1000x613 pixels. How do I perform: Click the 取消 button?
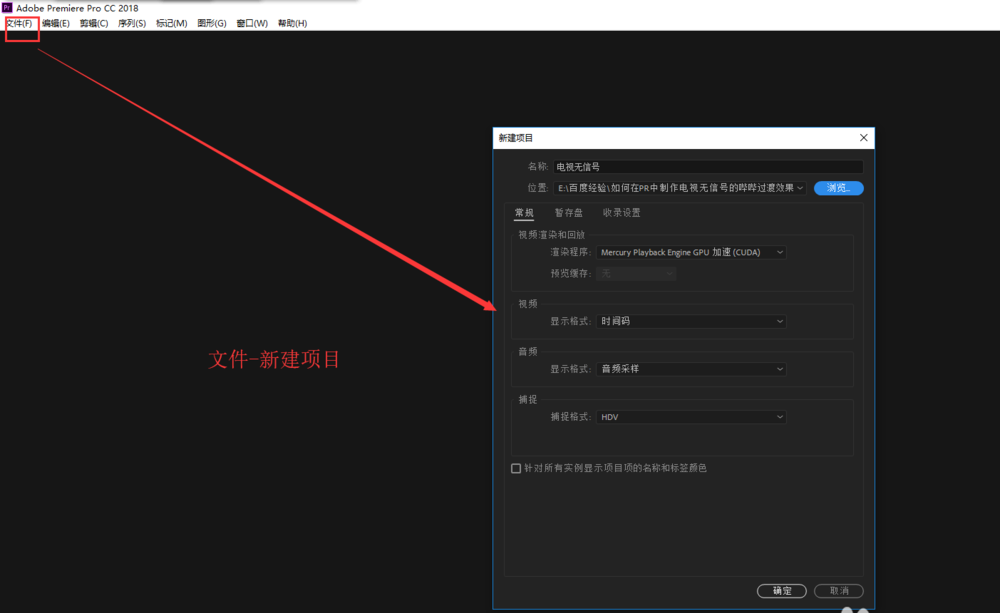coord(838,590)
